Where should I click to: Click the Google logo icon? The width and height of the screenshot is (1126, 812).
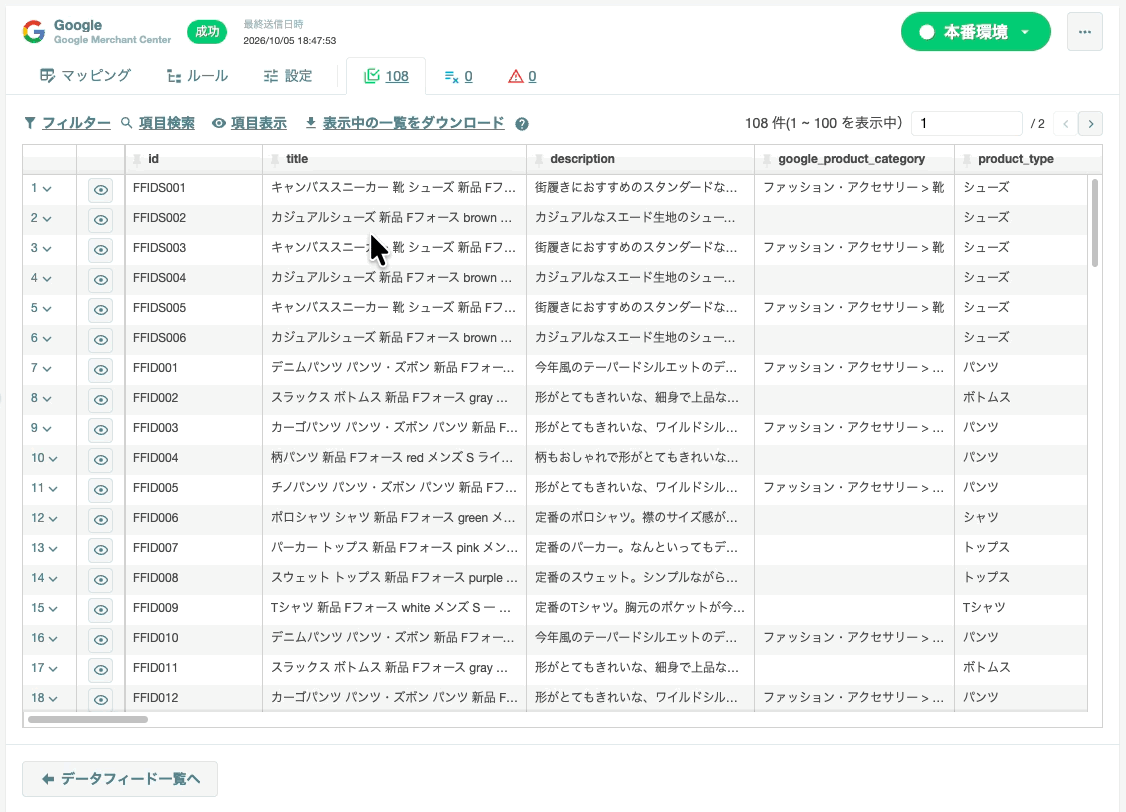pos(34,32)
